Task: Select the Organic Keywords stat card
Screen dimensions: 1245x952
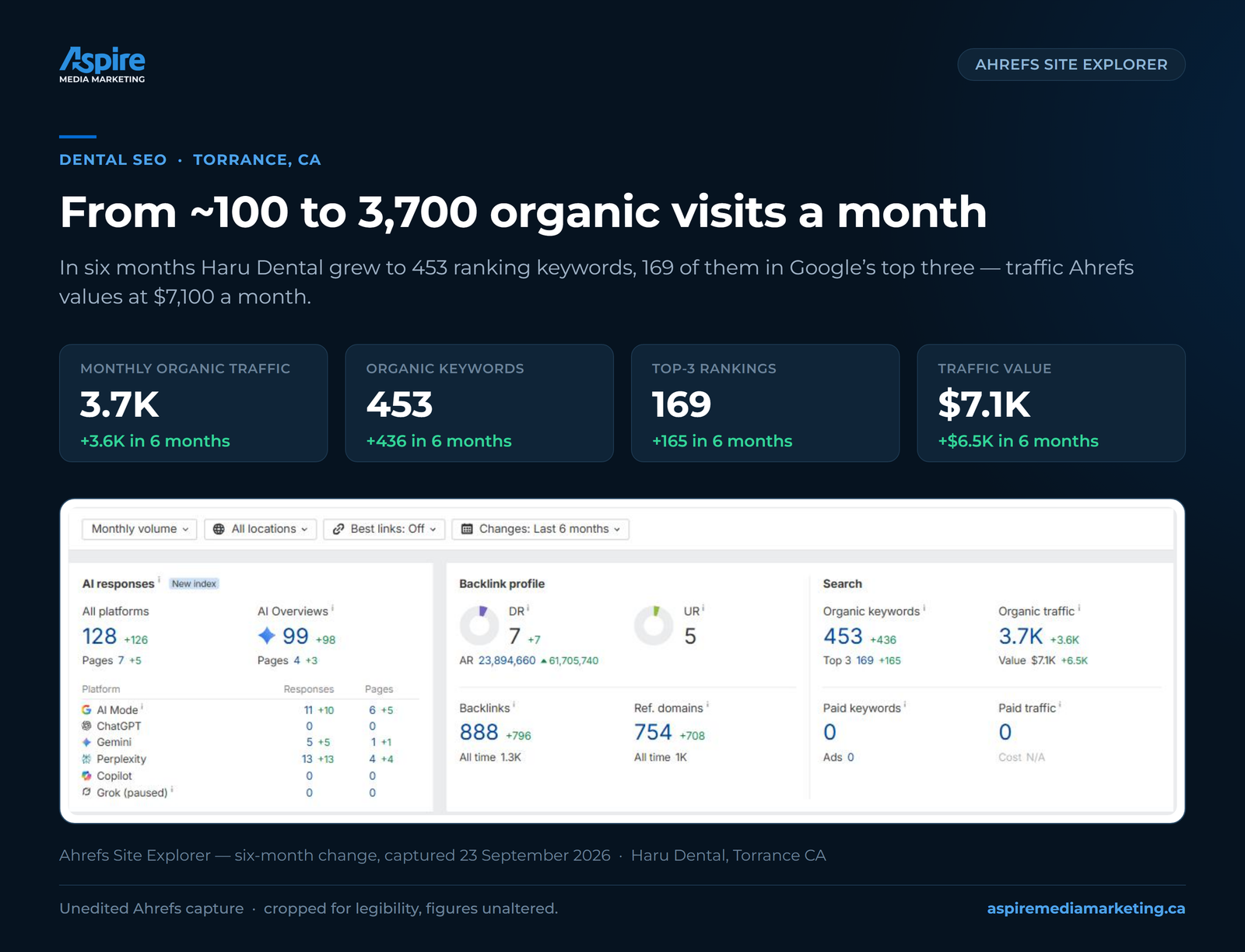Action: (479, 403)
